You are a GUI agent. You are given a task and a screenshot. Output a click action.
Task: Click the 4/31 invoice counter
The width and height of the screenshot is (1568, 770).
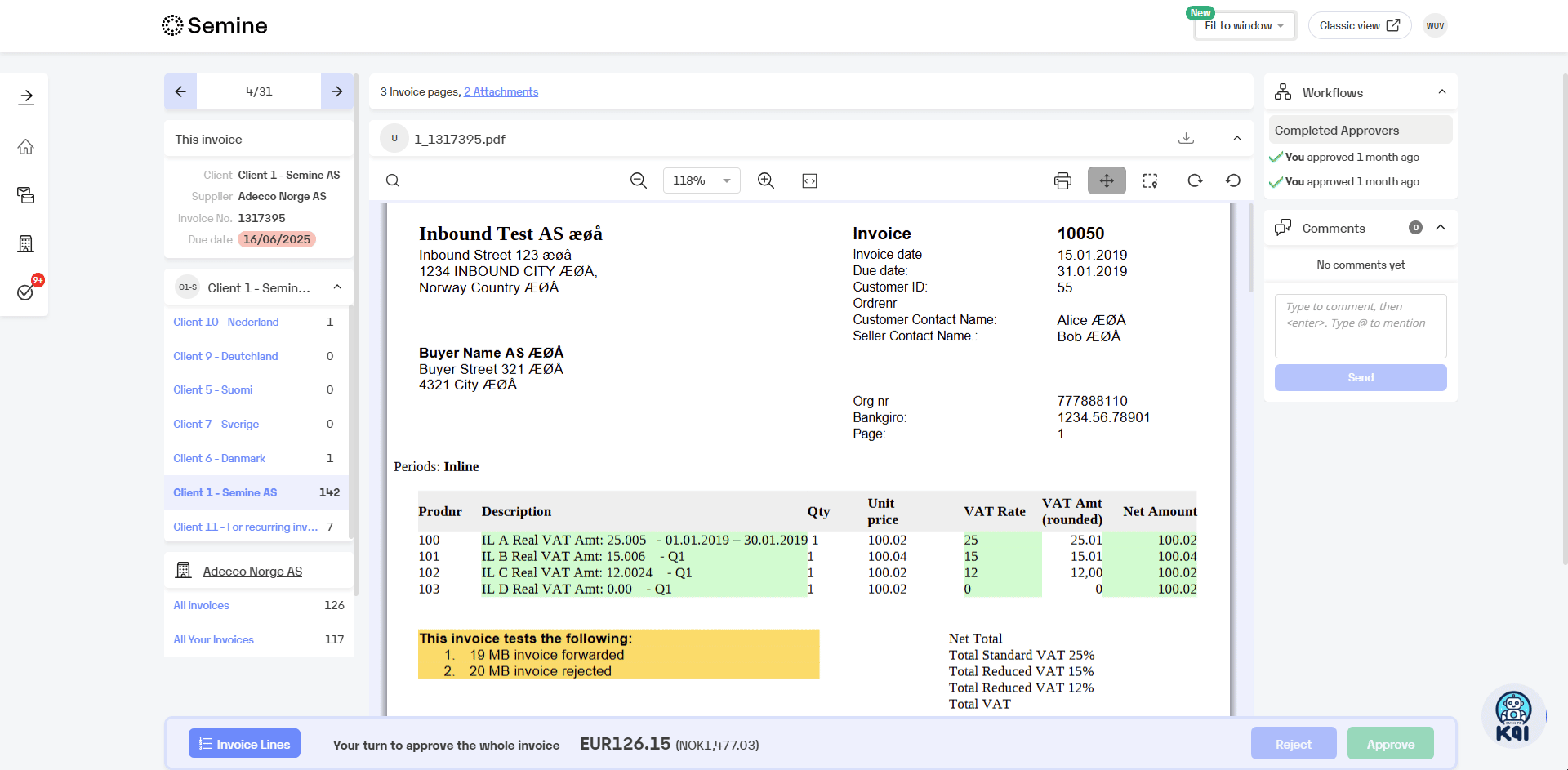[x=259, y=91]
